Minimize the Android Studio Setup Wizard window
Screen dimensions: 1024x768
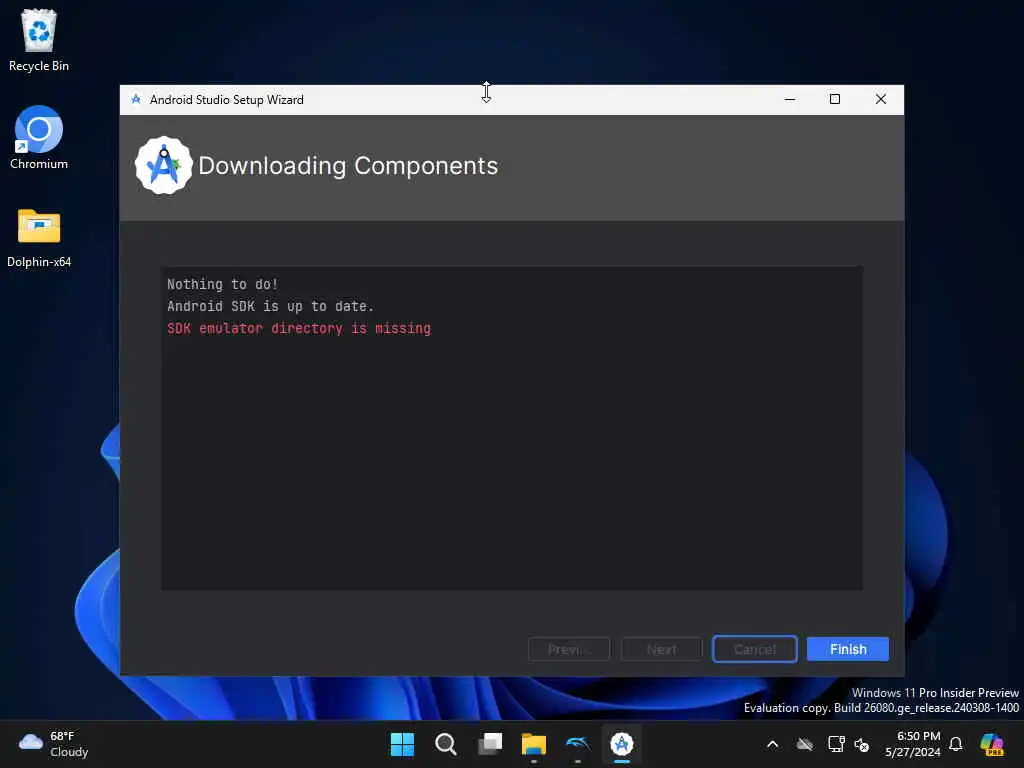point(790,99)
